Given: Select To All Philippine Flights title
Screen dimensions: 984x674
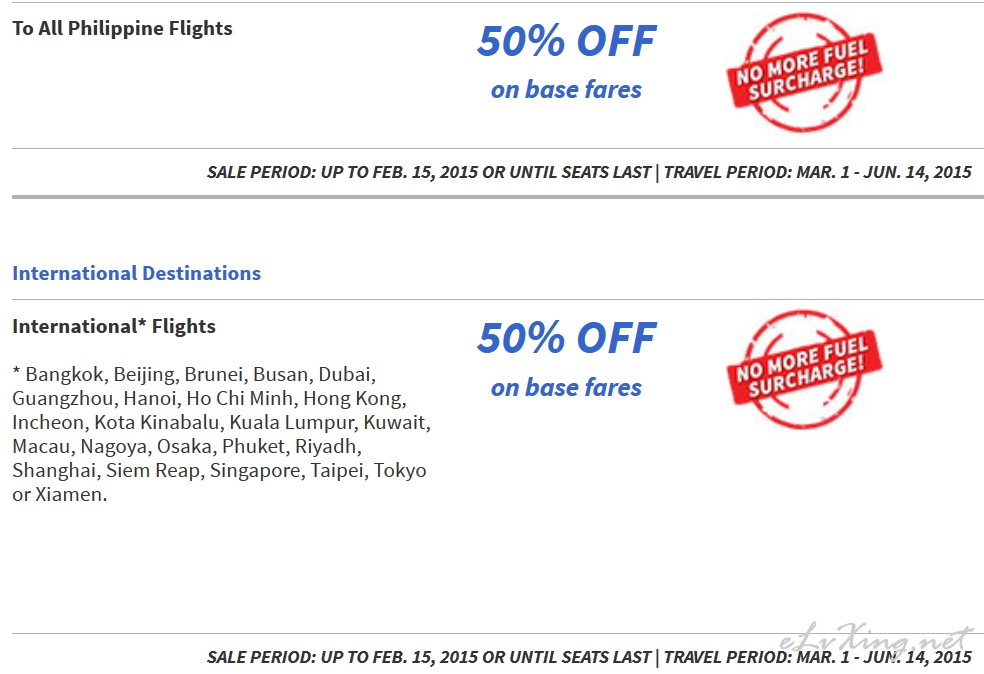Looking at the screenshot, I should (122, 28).
